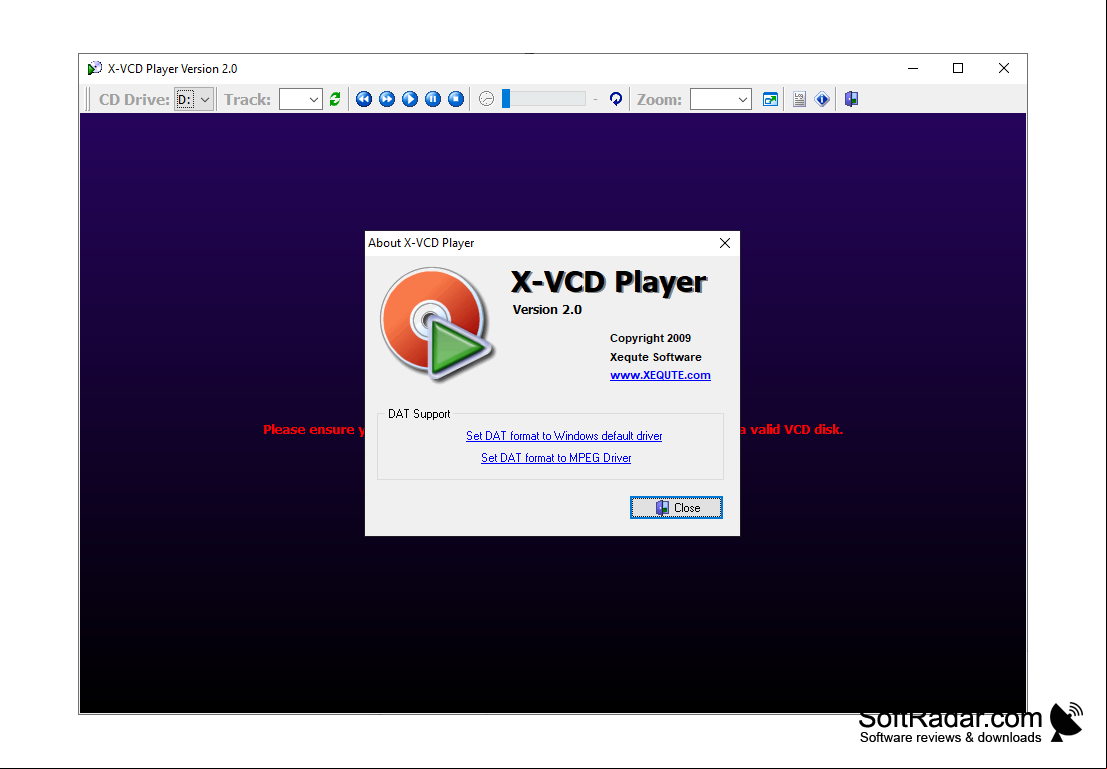Pause playback with the pause button
This screenshot has height=769, width=1107.
433,100
